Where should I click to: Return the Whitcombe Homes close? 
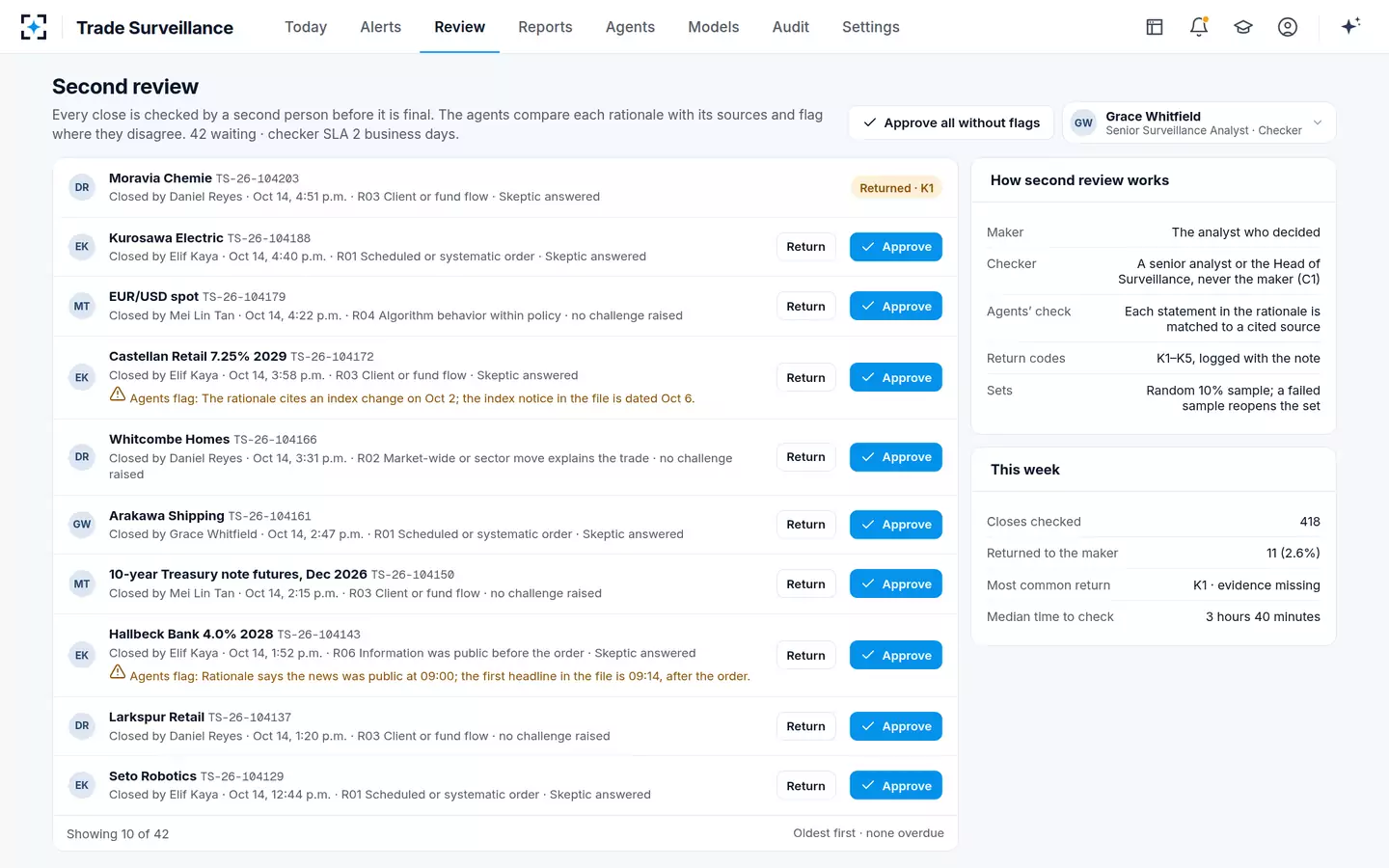(805, 457)
